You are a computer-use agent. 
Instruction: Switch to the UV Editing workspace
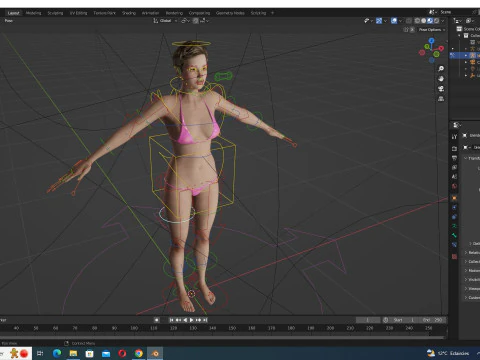(78, 13)
